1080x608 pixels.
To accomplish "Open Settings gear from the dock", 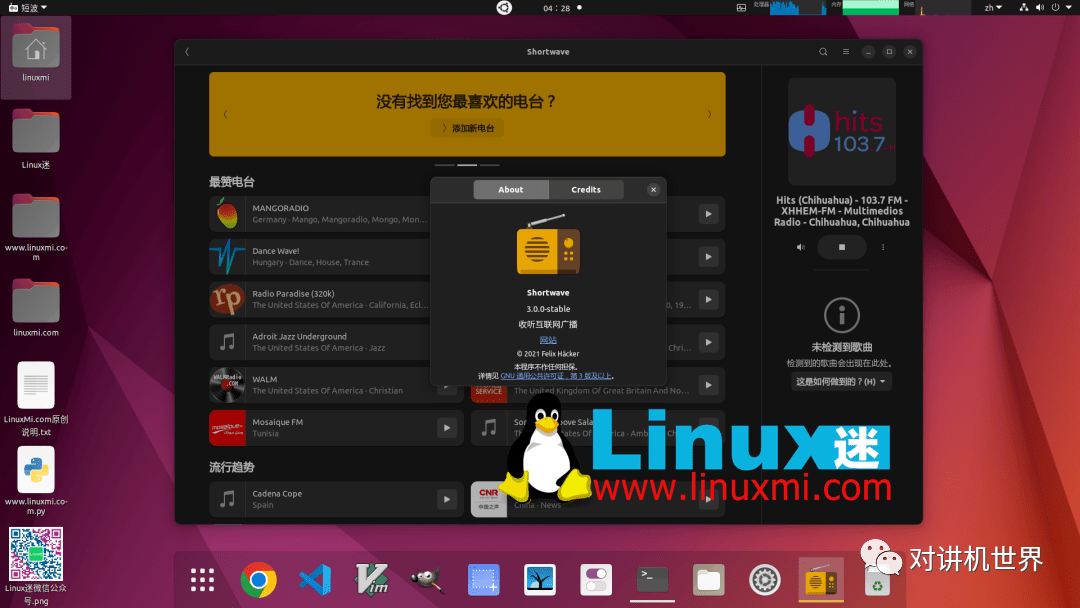I will 765,580.
